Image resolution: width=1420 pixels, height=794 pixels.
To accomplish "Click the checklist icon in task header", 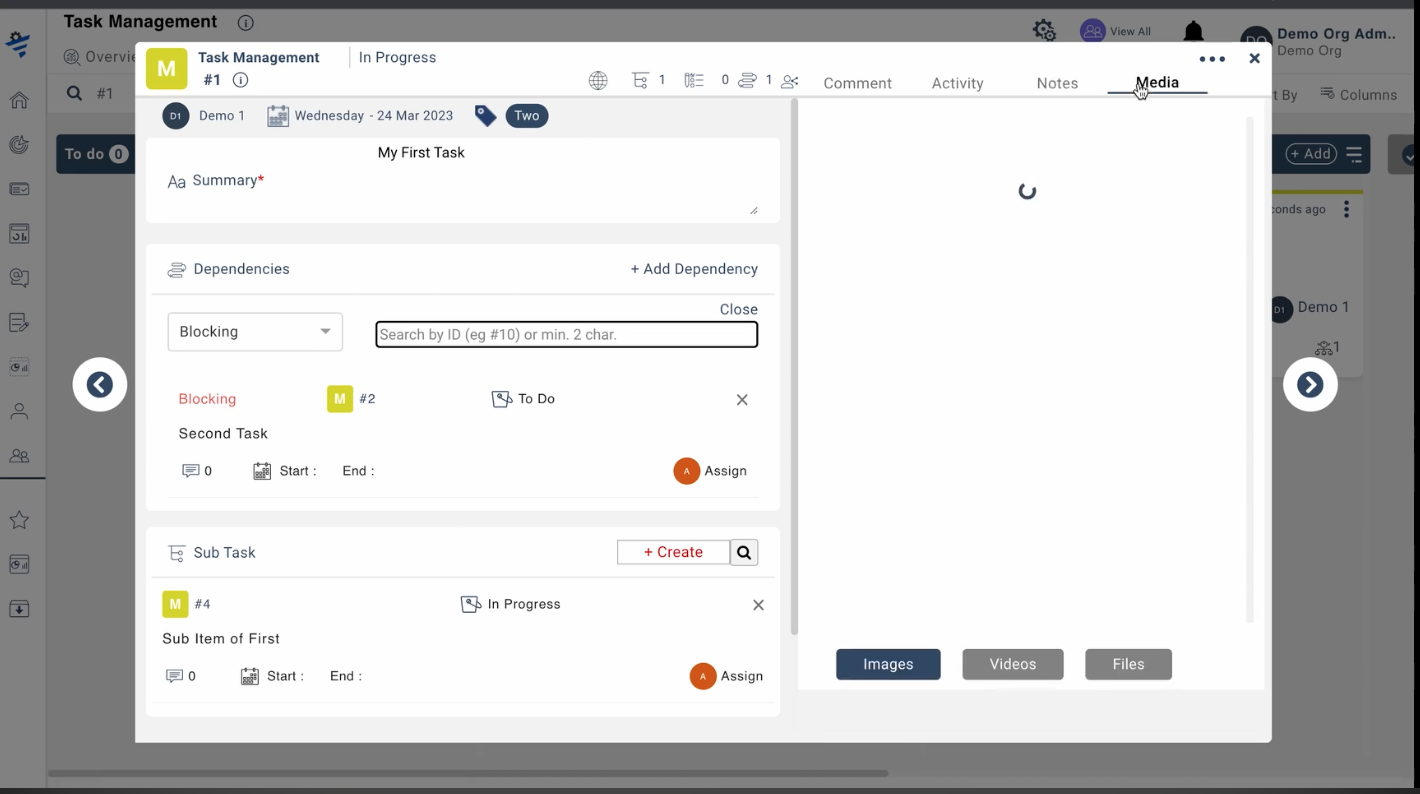I will click(x=694, y=80).
